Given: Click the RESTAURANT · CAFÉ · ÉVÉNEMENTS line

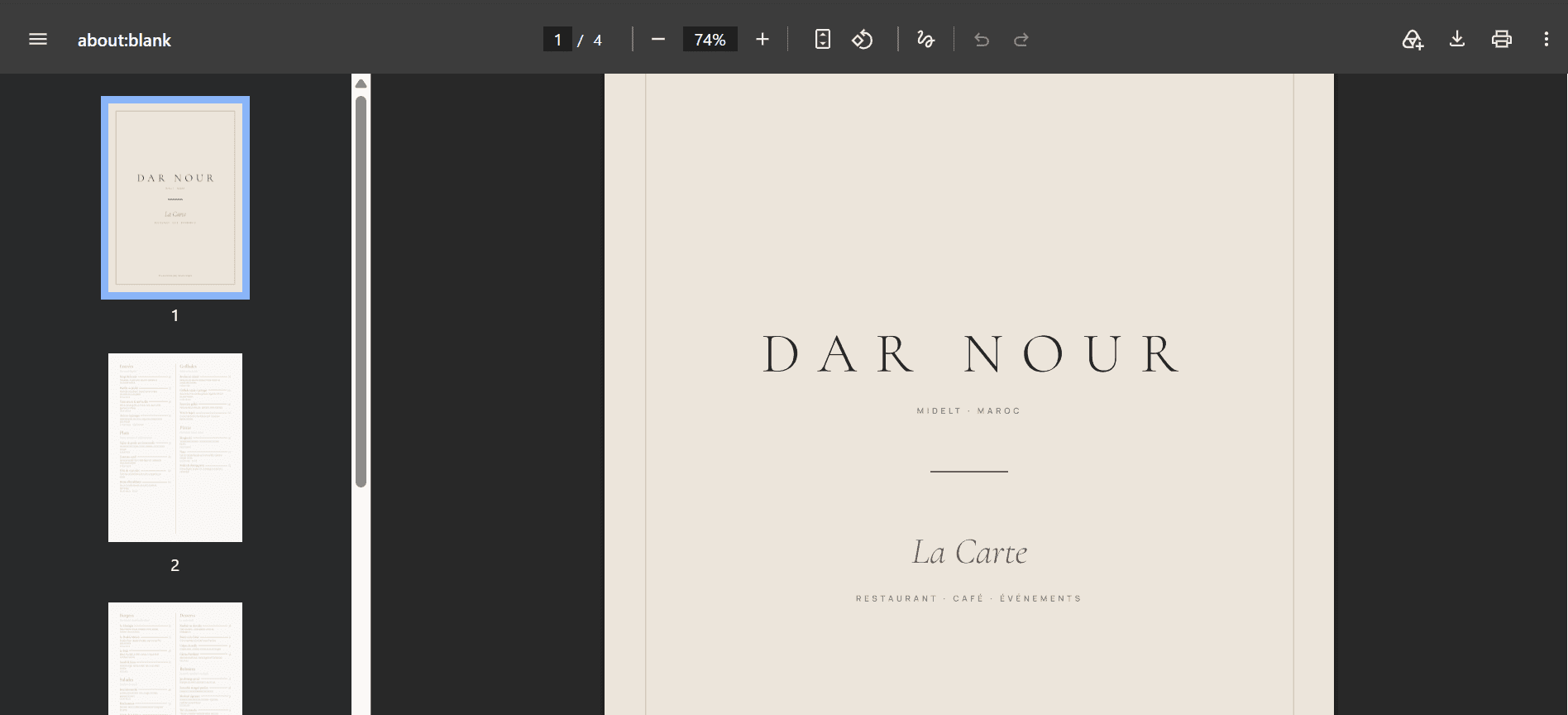Looking at the screenshot, I should coord(968,598).
